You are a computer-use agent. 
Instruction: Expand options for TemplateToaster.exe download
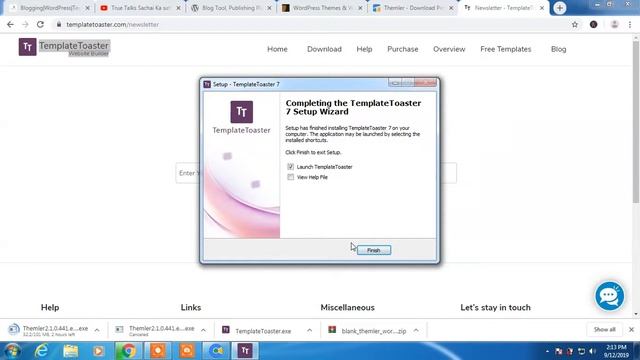309,330
